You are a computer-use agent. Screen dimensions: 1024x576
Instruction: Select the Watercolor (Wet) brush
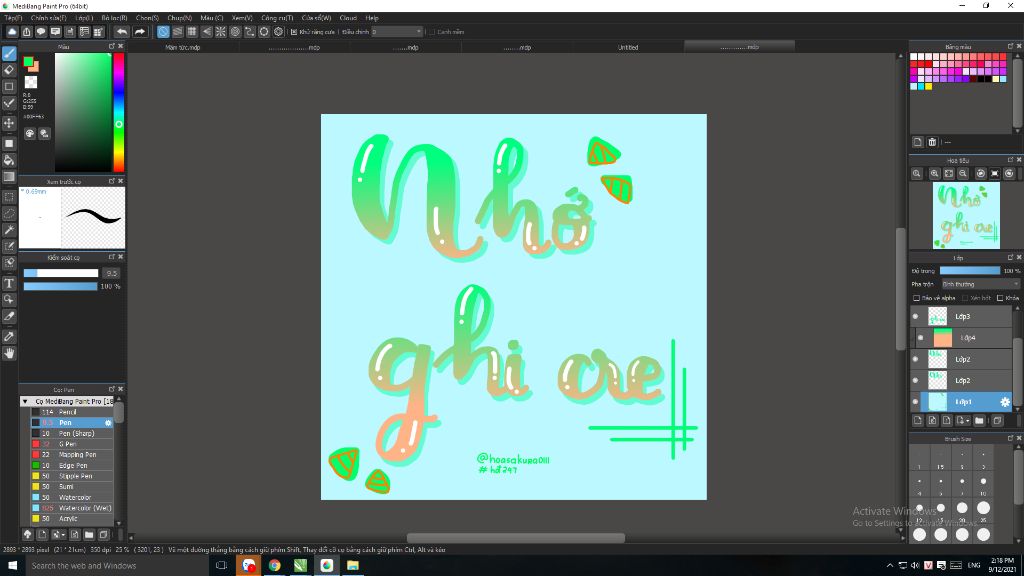[x=72, y=508]
